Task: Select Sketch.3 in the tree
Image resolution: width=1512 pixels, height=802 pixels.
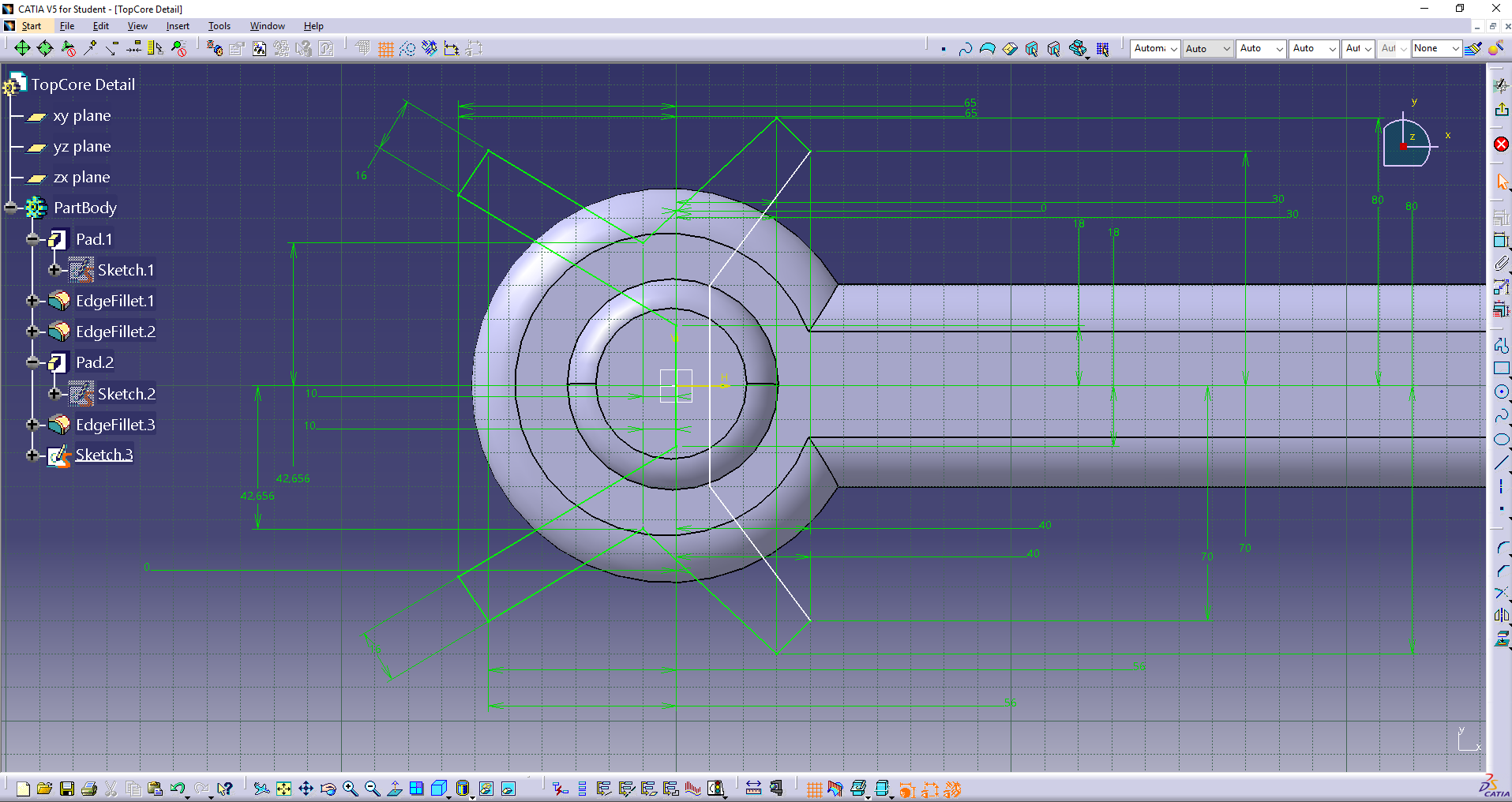Action: 103,455
